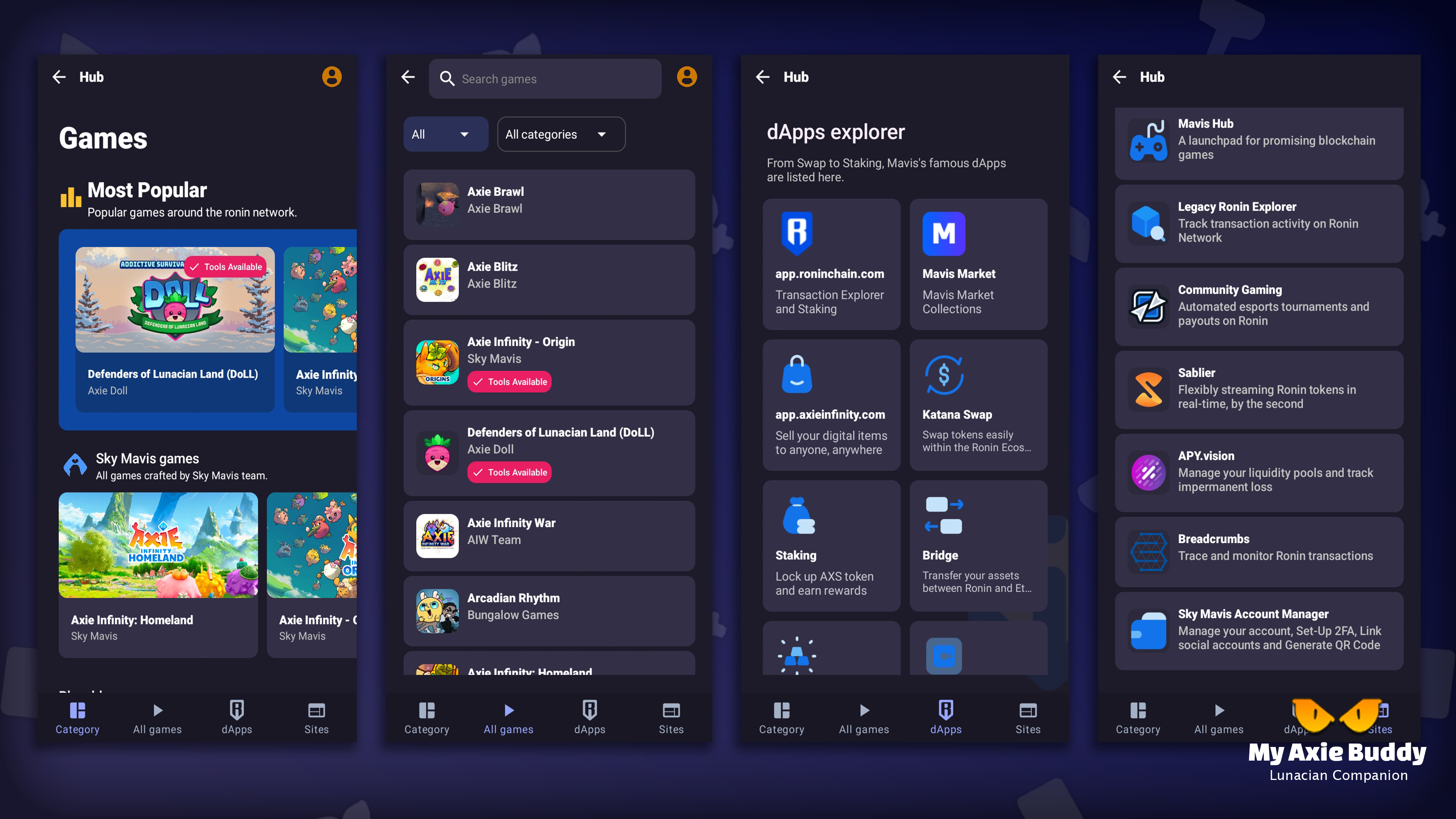Select dApps tab on dApps explorer screen
1456x819 pixels.
(946, 718)
